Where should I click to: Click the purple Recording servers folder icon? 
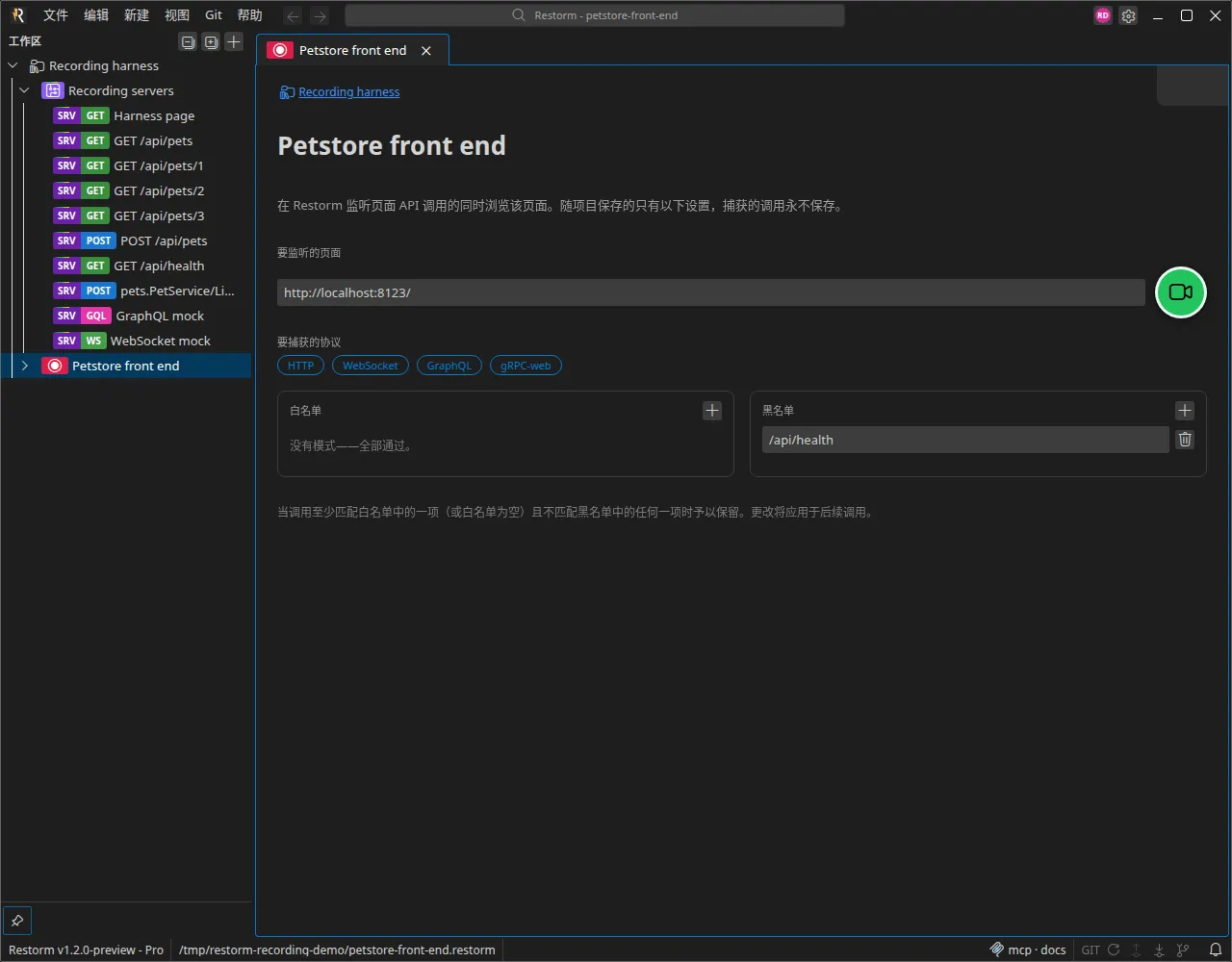(x=53, y=90)
